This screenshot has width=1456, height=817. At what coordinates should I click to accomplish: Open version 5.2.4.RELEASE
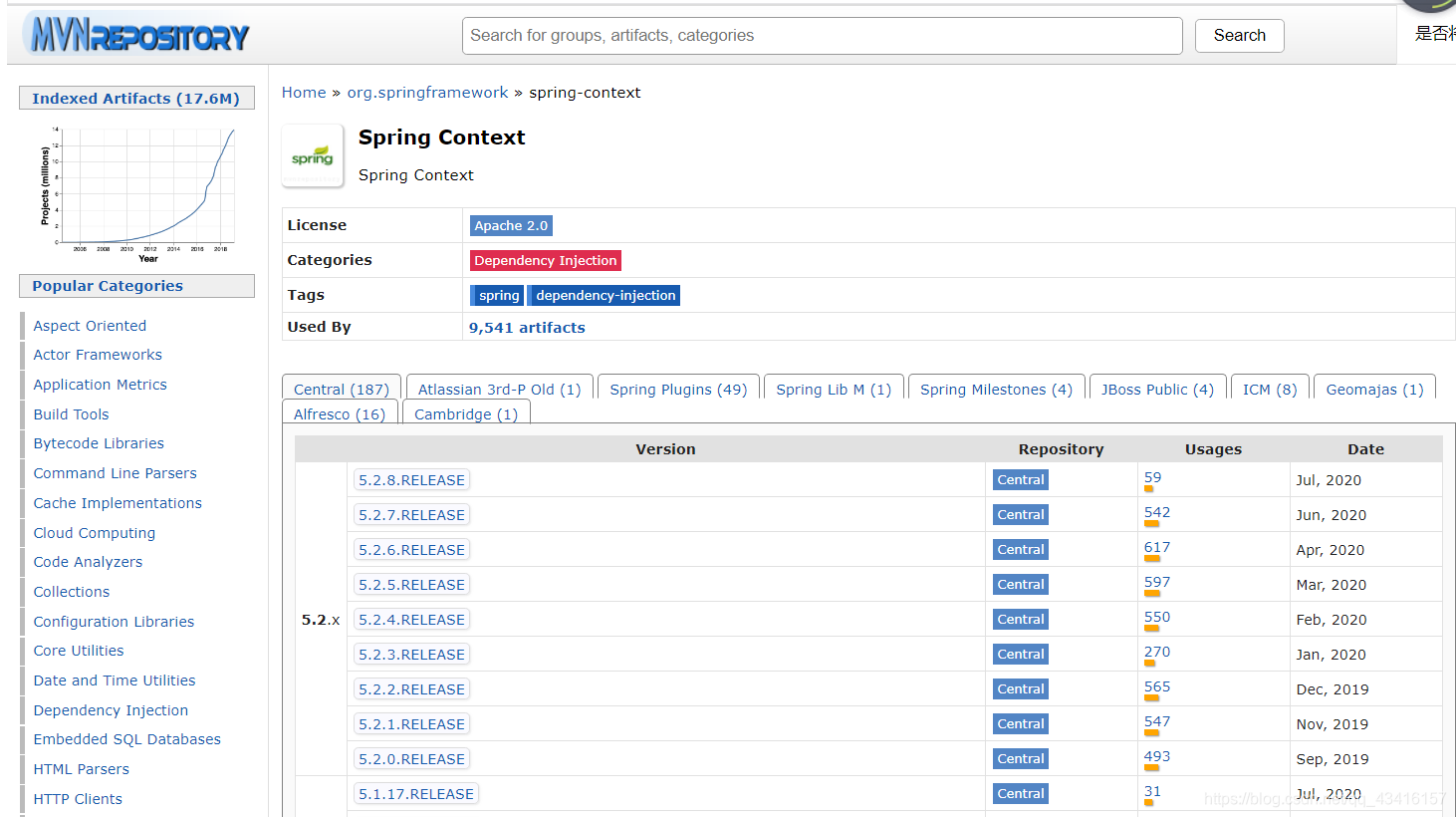pos(411,620)
